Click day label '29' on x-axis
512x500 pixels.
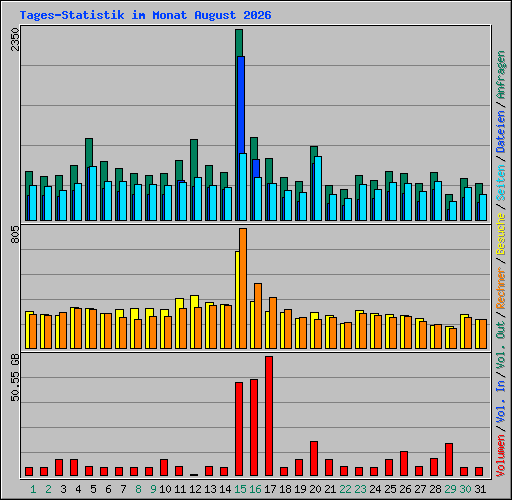[x=450, y=489]
